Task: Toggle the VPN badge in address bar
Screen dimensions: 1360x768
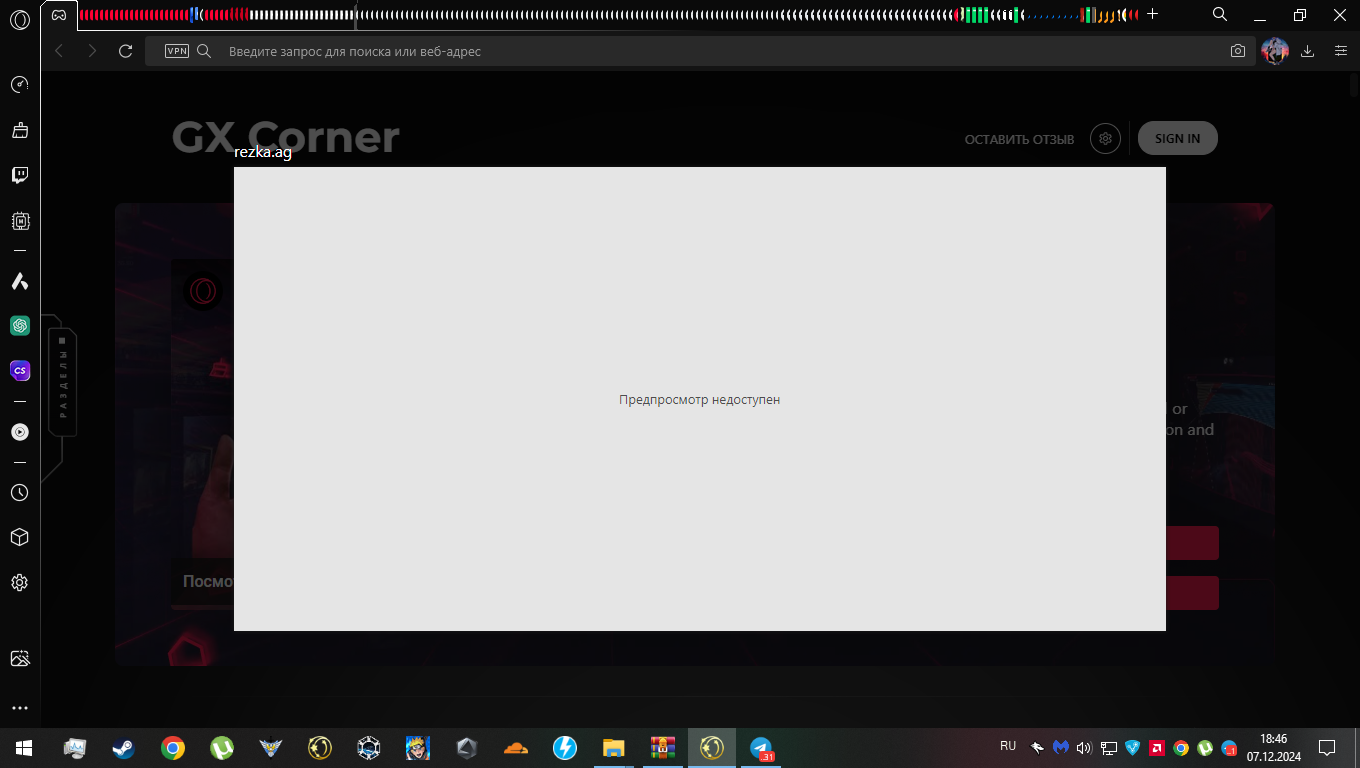Action: pos(177,51)
